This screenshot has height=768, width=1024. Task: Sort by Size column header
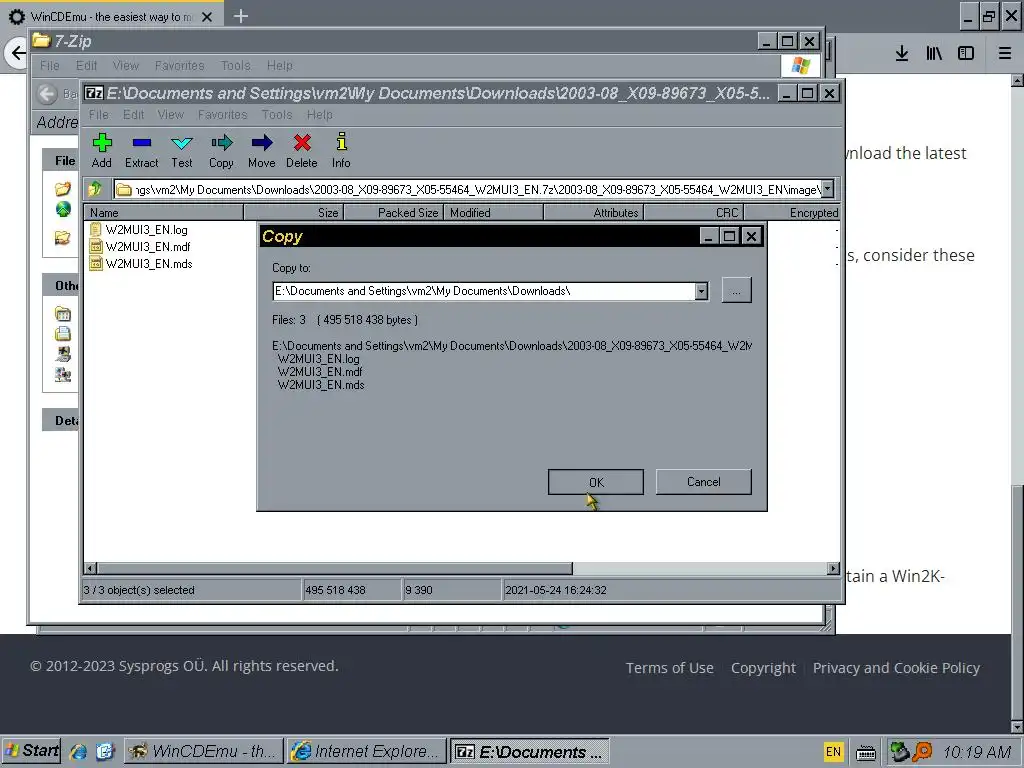pos(293,212)
